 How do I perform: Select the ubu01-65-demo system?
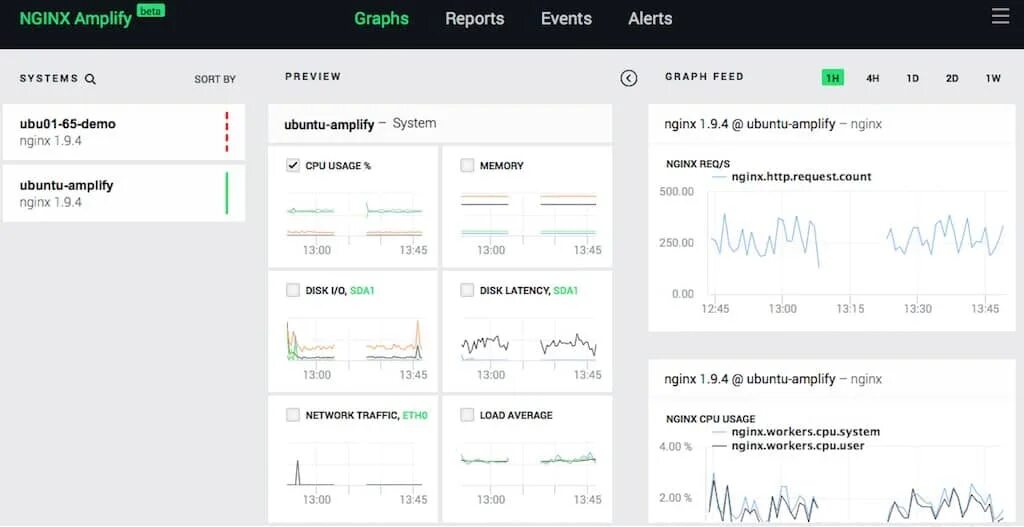point(124,132)
